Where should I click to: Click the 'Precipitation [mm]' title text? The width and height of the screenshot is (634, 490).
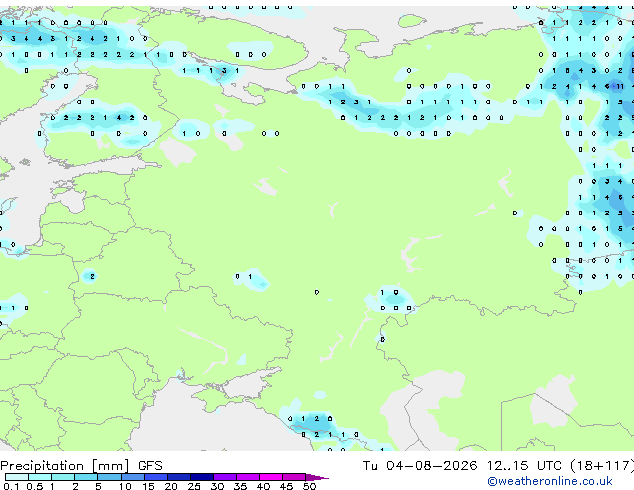point(65,466)
